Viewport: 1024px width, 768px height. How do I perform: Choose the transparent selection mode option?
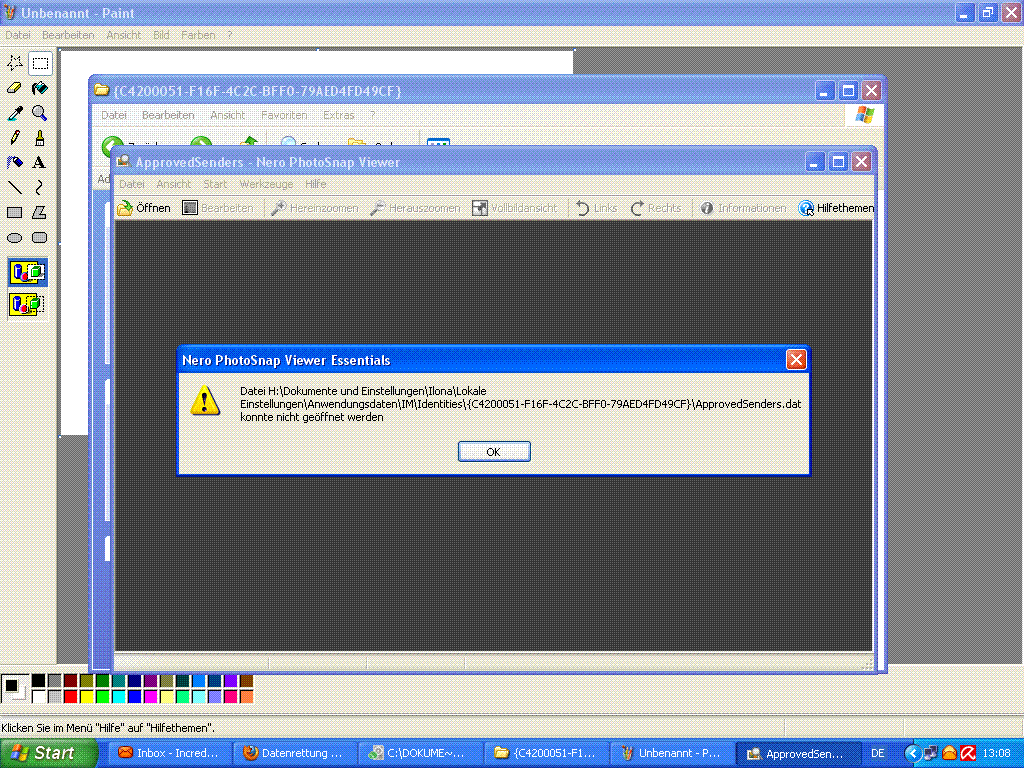27,304
